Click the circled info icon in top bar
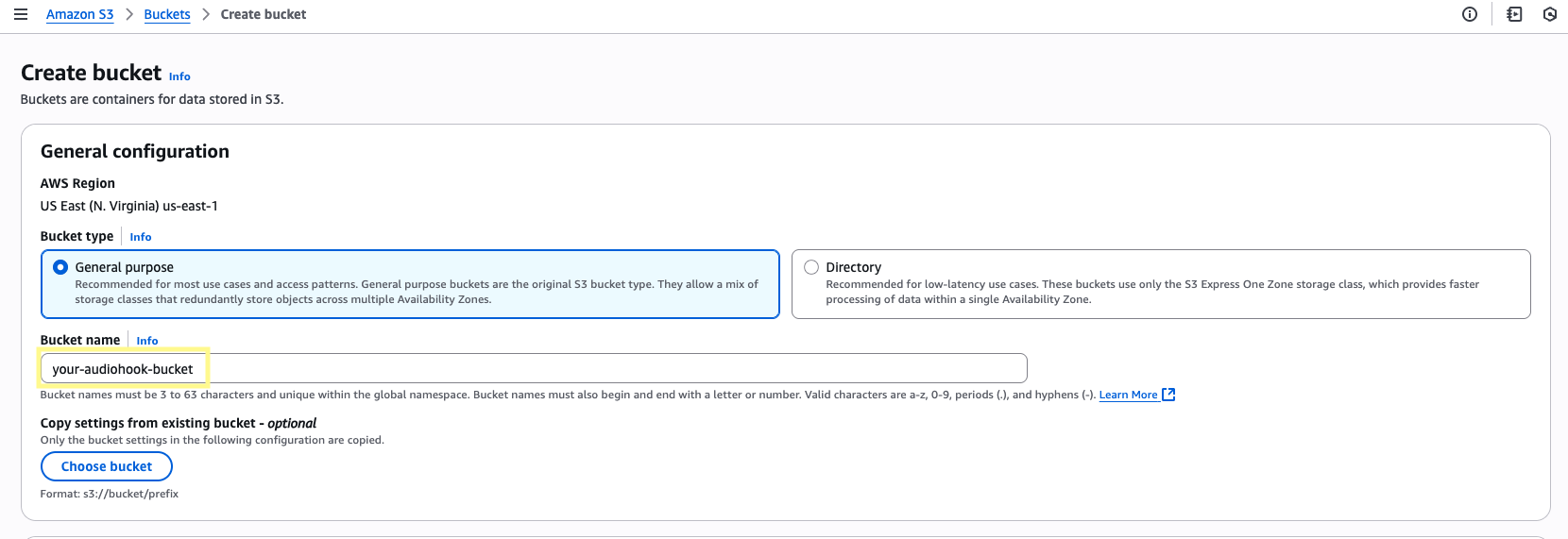Viewport: 1568px width, 539px height. click(1470, 14)
